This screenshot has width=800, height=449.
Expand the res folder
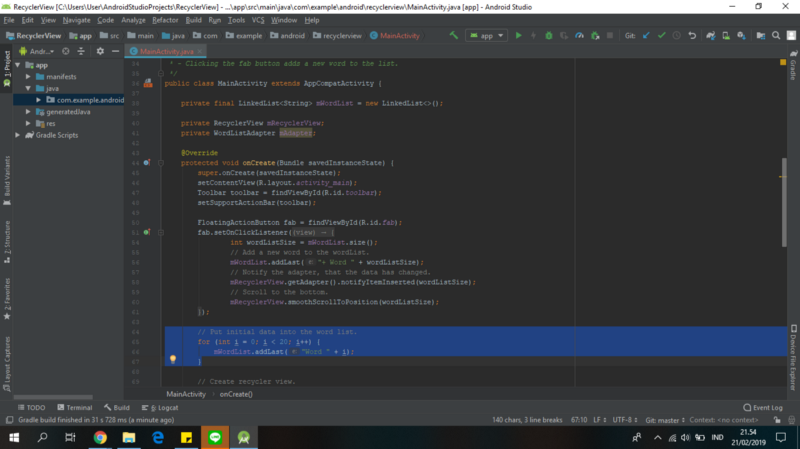28,123
